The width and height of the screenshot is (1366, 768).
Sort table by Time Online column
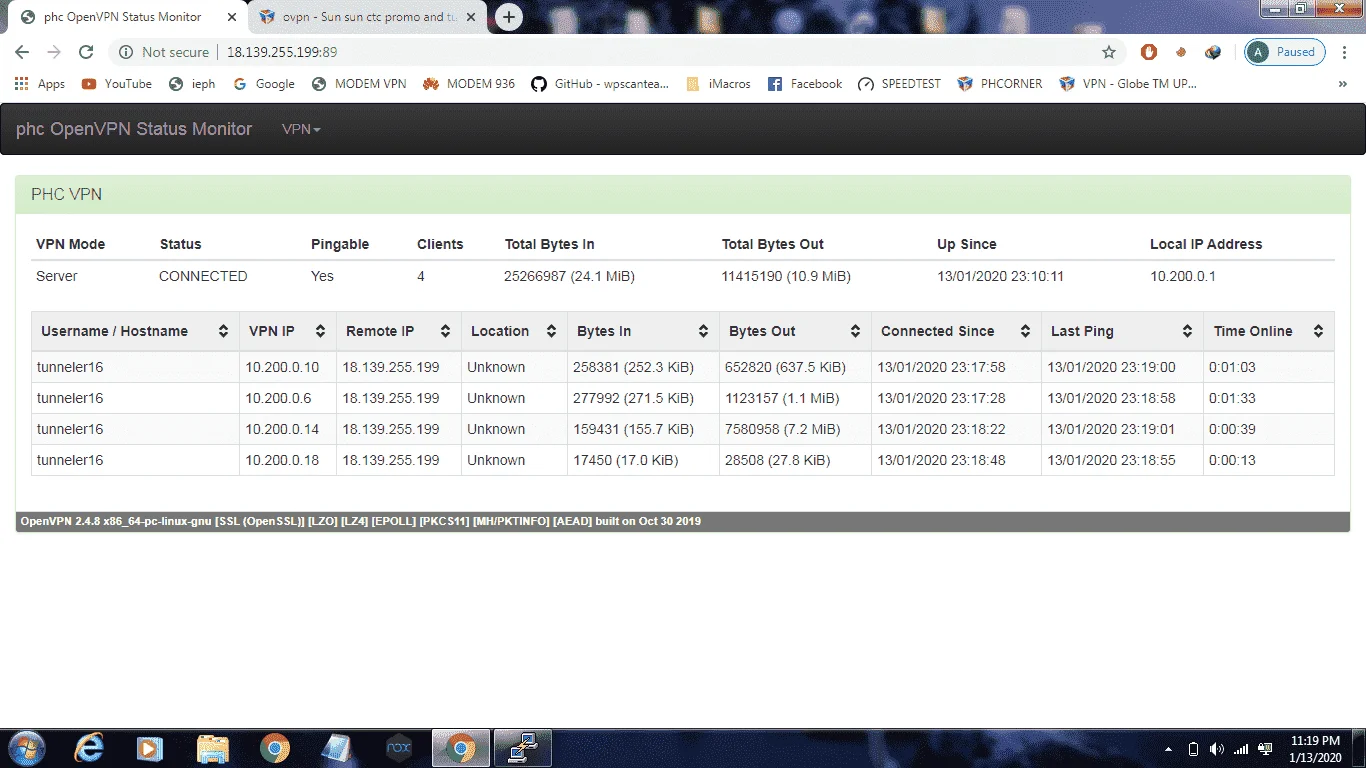pos(1269,331)
